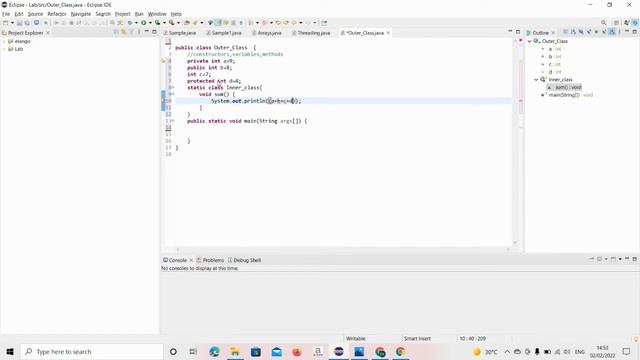640x360 pixels.
Task: Click the Save toolbar icon
Action: point(19,23)
